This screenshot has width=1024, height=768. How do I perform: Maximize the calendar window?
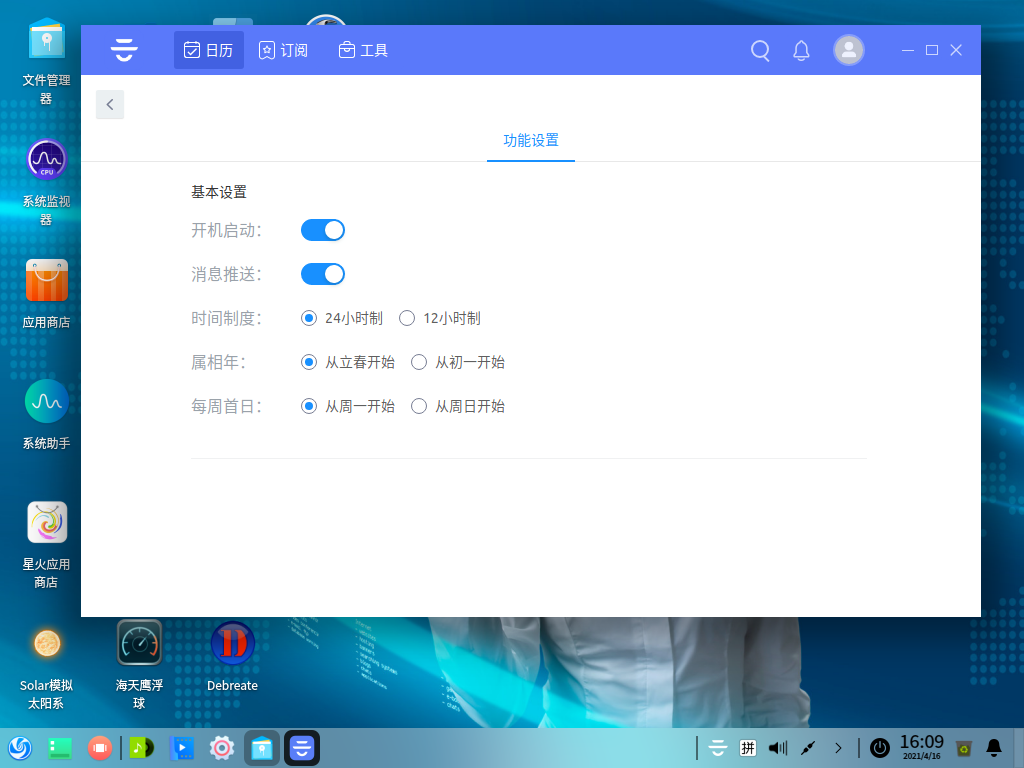point(932,50)
